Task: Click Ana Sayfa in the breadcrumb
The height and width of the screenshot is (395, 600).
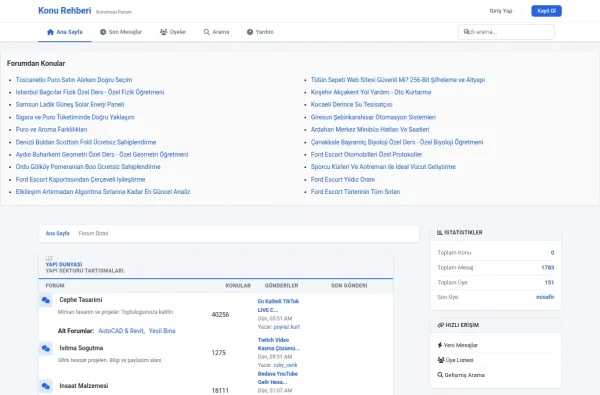Action: point(57,233)
